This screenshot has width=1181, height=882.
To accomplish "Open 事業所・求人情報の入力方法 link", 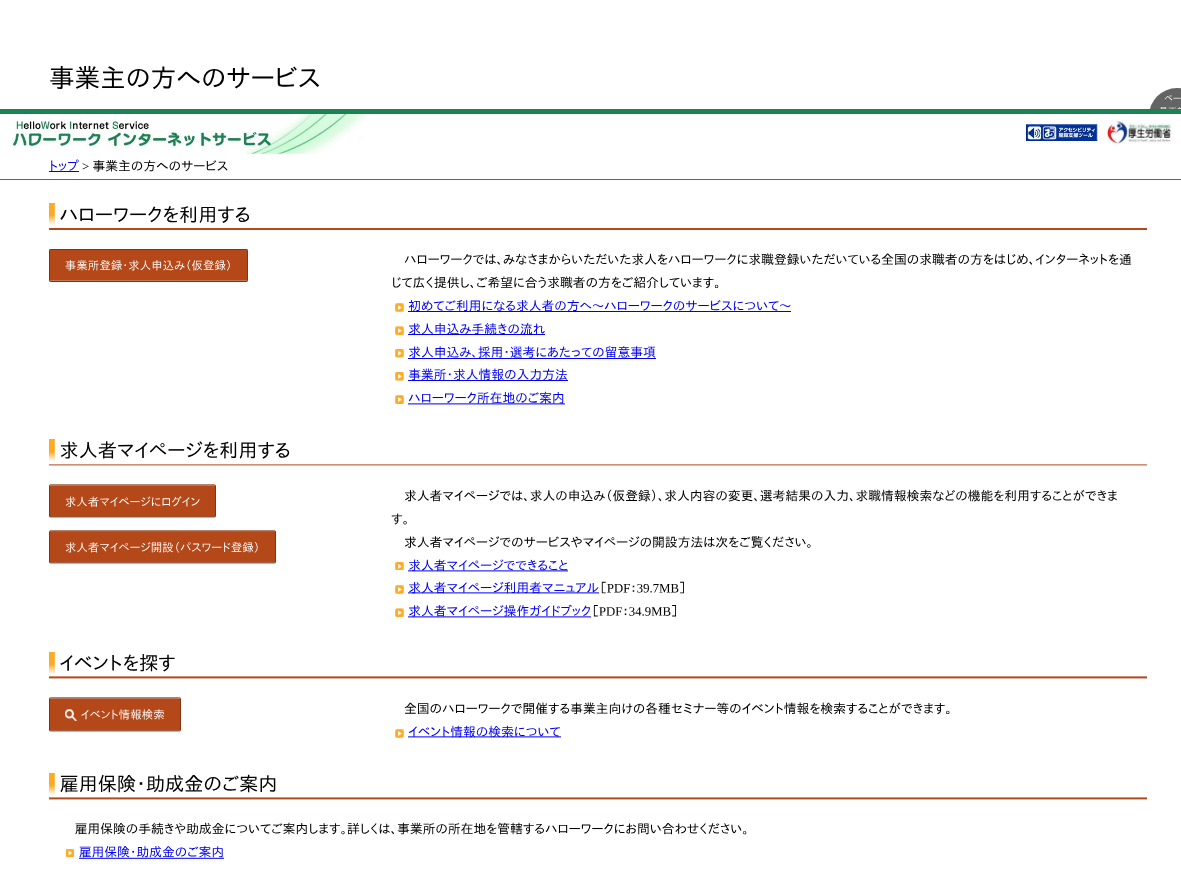I will (488, 374).
